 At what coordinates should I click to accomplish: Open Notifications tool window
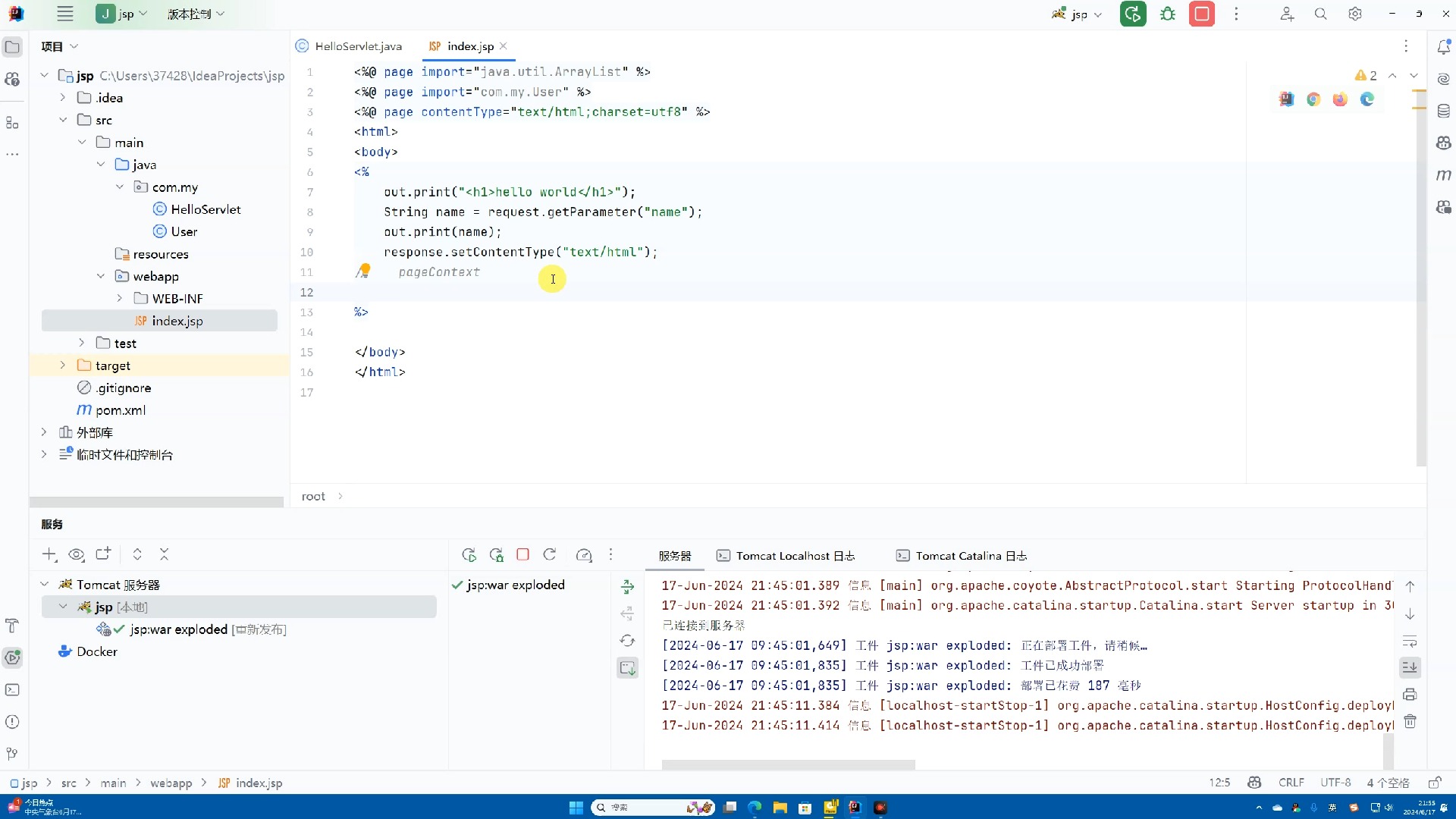click(1444, 47)
